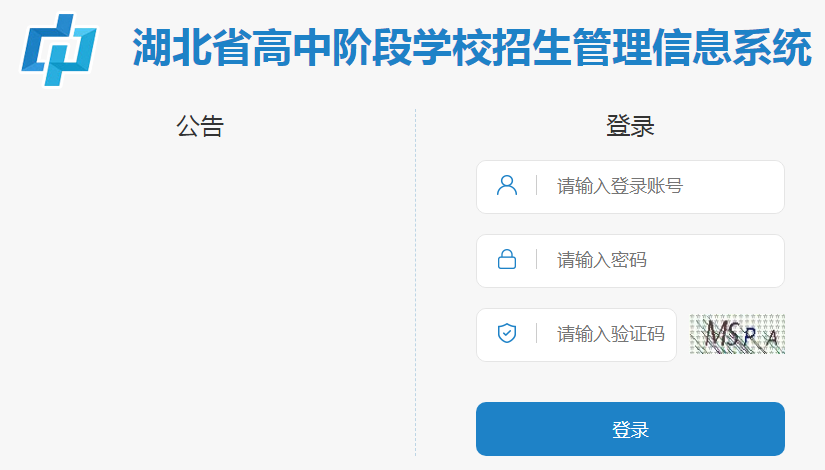This screenshot has height=470, width=825.
Task: Focus the 请输入验证码 captcha input
Action: point(610,334)
